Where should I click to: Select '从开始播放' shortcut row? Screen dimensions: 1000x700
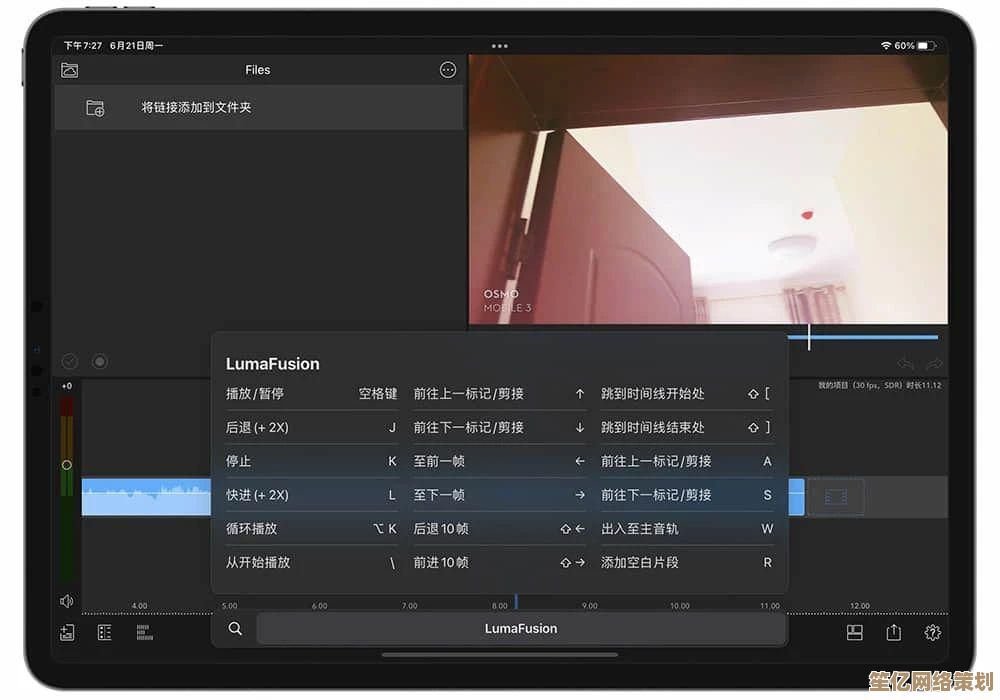(311, 562)
